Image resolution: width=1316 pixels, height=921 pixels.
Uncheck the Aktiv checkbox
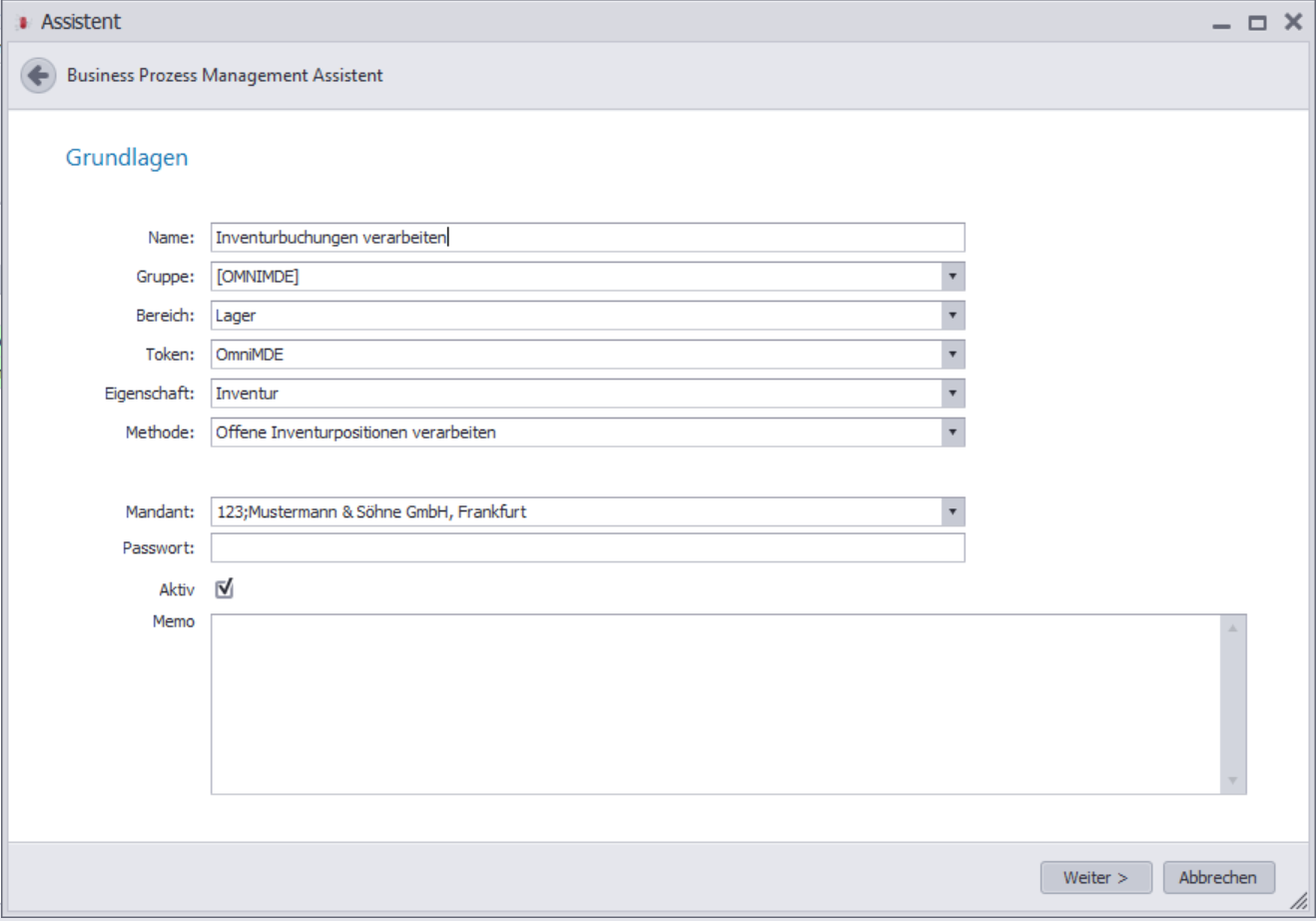pyautogui.click(x=225, y=589)
